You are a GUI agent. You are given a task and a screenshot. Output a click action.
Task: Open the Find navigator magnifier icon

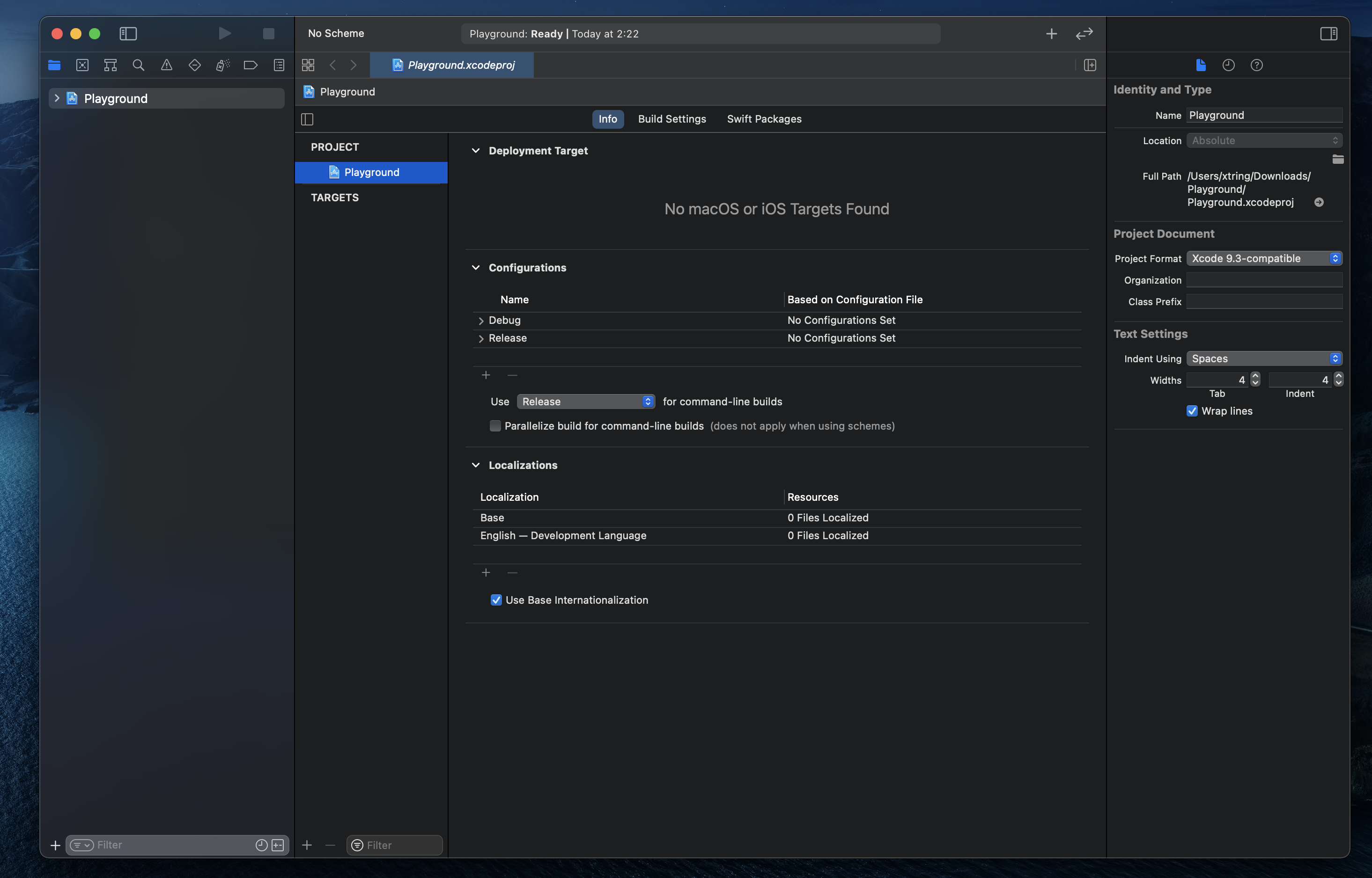(138, 65)
